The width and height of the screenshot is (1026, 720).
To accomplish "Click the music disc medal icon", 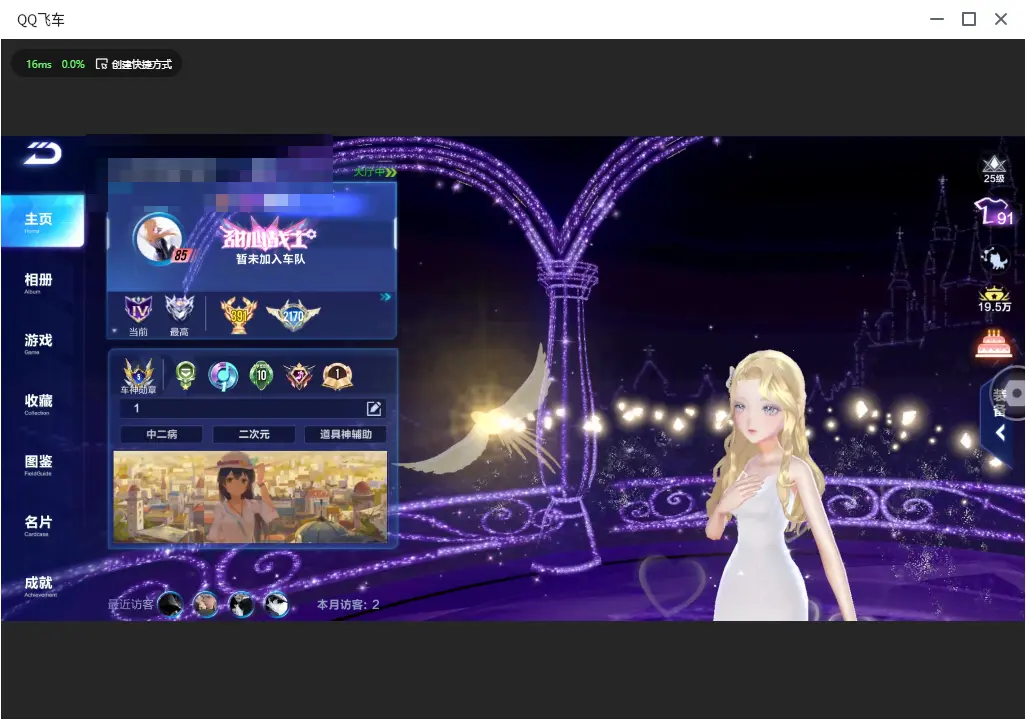I will [x=223, y=376].
